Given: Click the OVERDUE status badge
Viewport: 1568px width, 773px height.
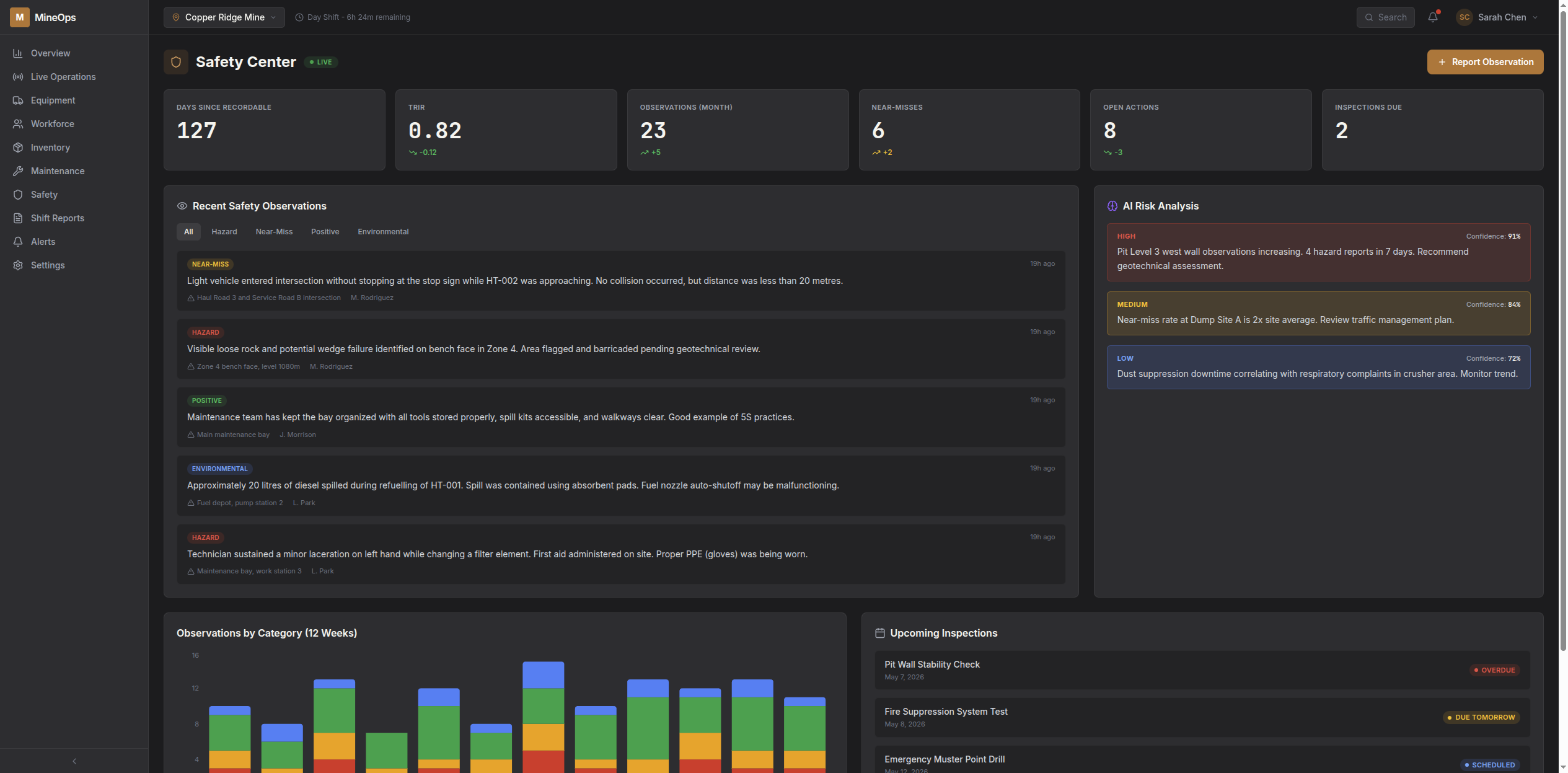Looking at the screenshot, I should (1494, 670).
